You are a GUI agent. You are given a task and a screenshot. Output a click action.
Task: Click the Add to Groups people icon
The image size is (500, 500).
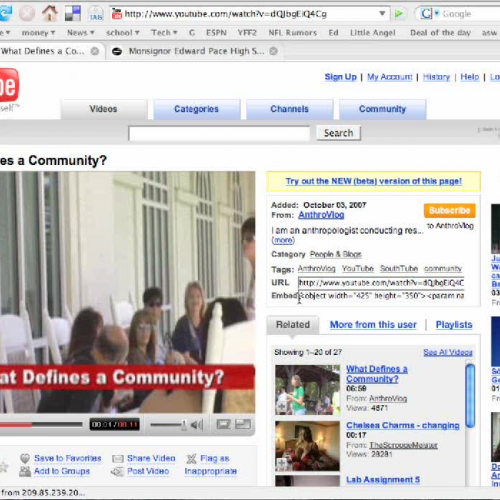(x=25, y=471)
